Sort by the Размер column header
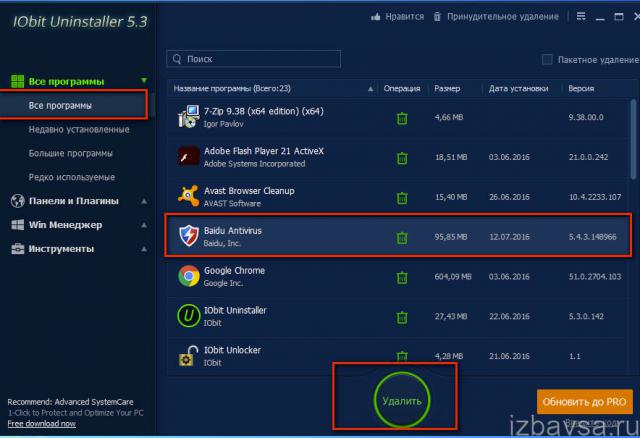Viewport: 640px width, 438px height. [447, 89]
